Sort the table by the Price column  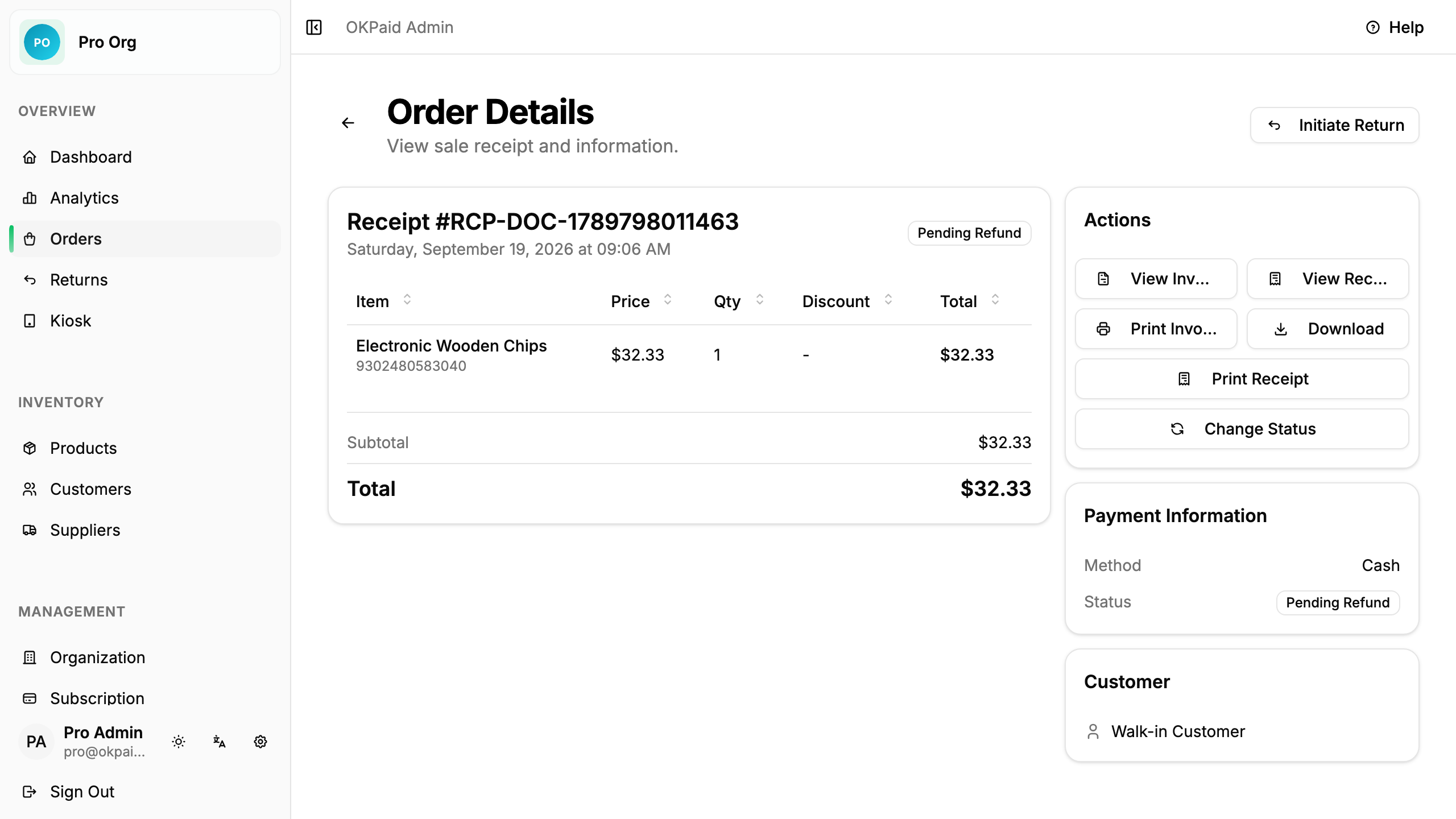pos(641,301)
